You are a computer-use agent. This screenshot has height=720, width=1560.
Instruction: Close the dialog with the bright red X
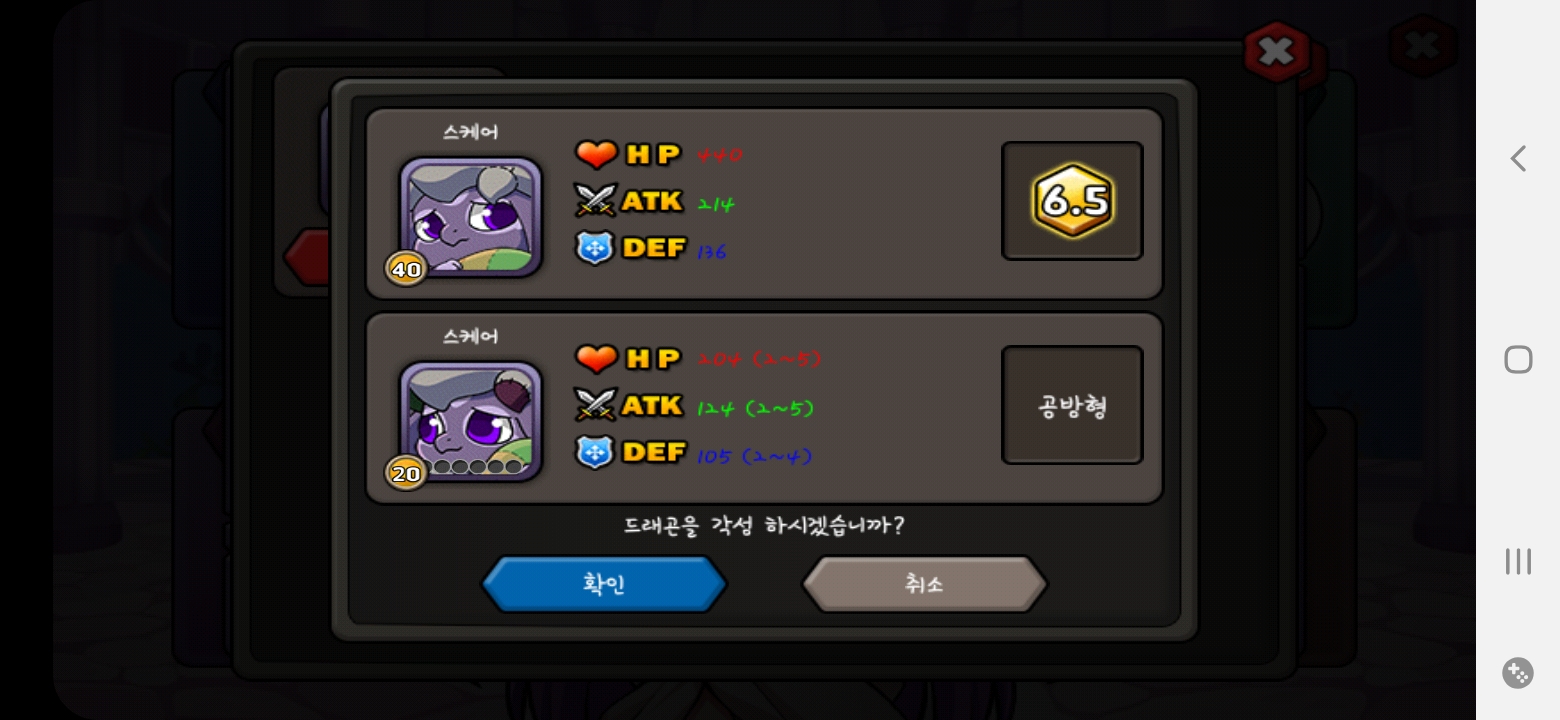pos(1277,51)
